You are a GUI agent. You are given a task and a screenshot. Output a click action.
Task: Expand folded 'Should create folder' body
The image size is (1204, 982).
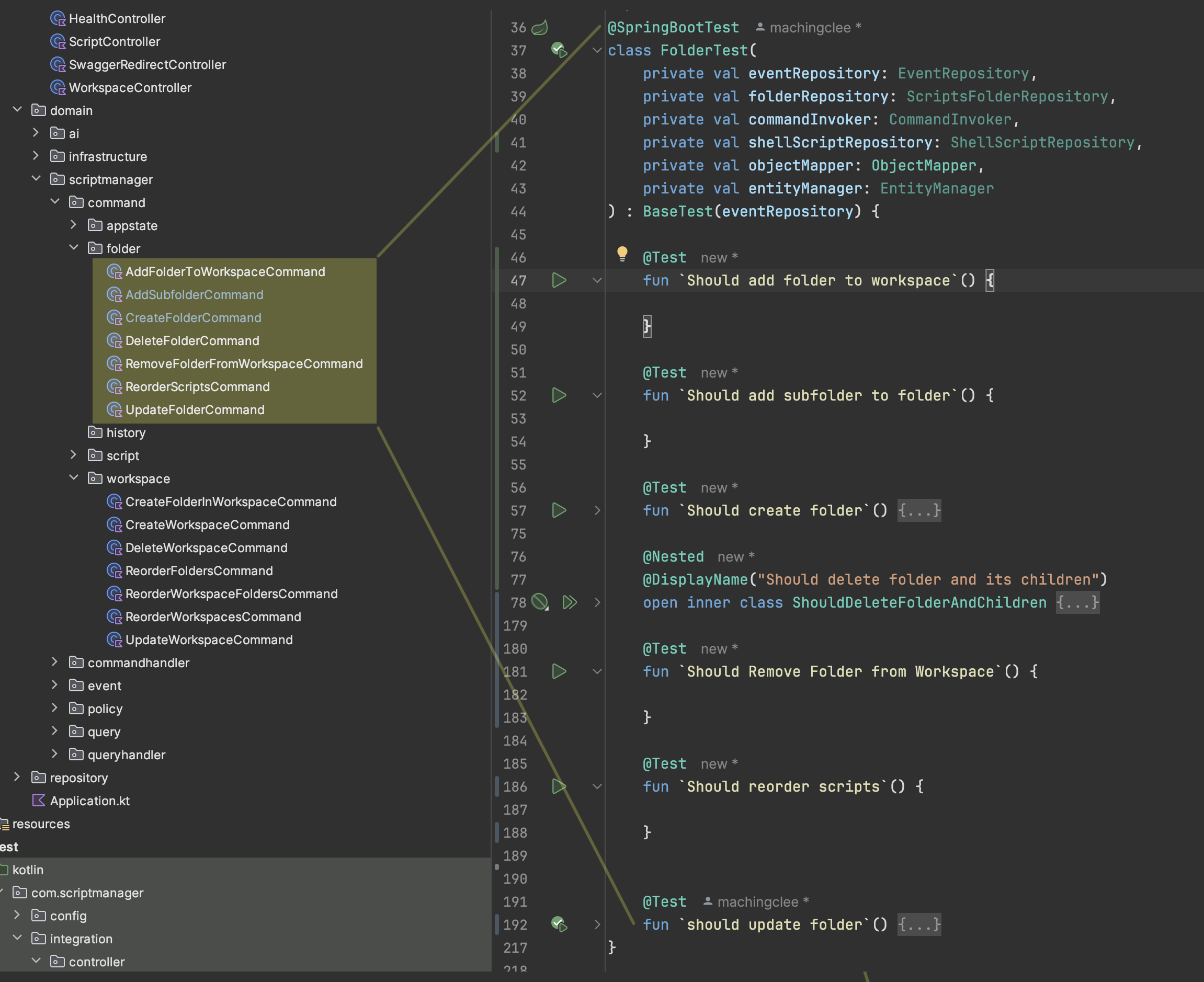coord(919,511)
